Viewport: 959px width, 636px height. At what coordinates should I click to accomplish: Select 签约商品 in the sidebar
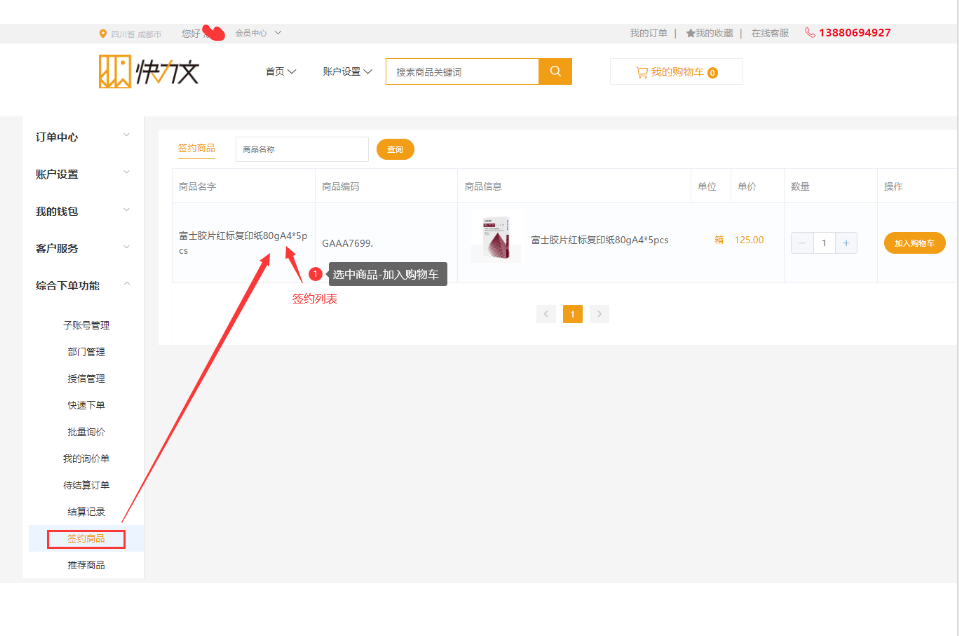(x=86, y=539)
